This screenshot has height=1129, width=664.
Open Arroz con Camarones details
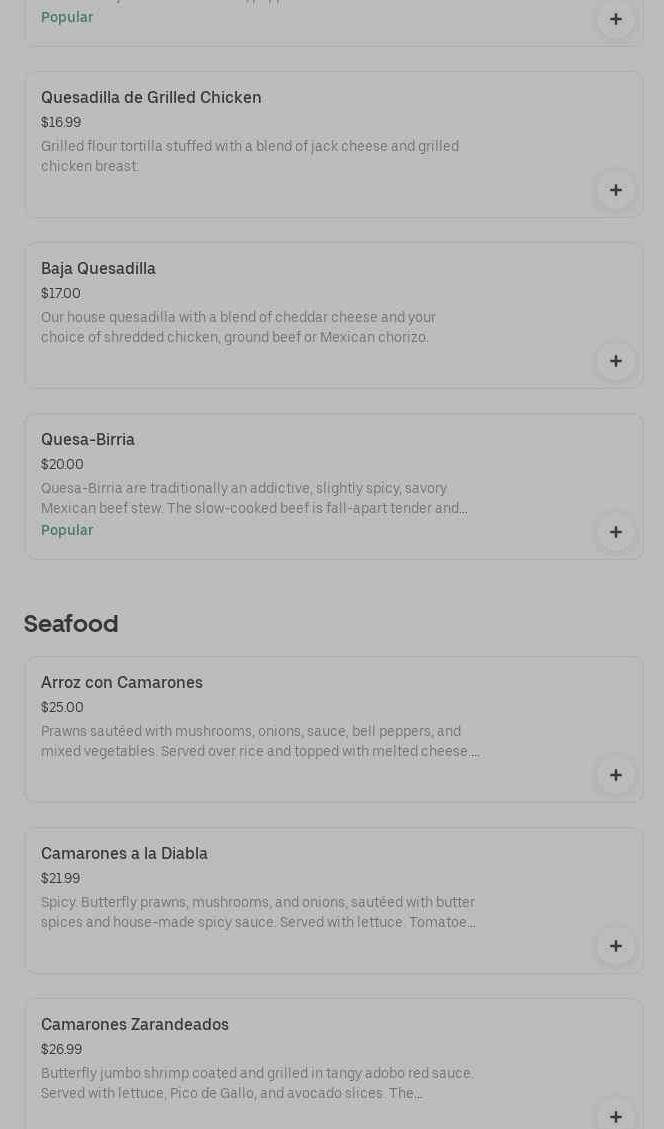pos(122,683)
